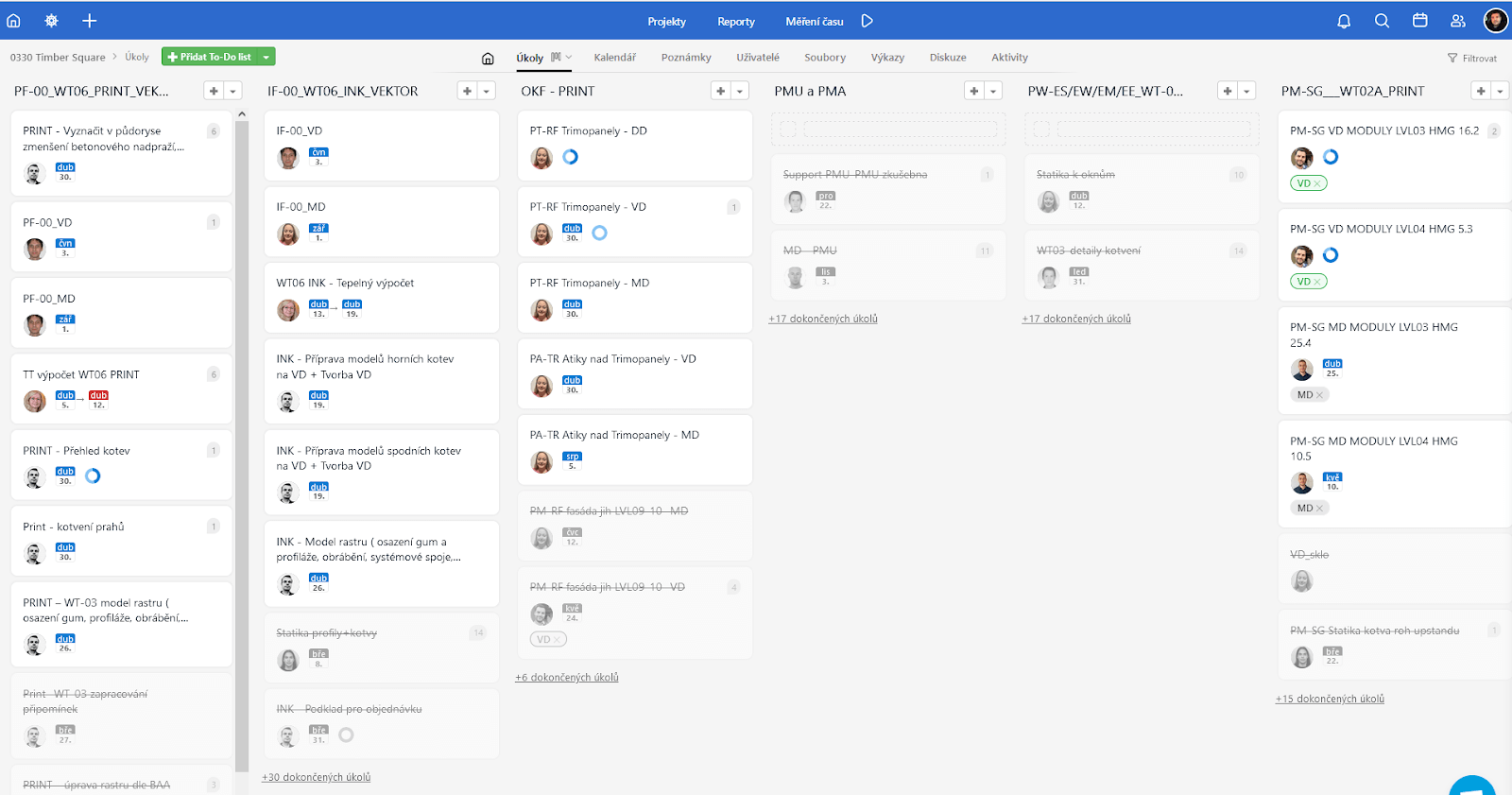Open the user profile avatar

tap(1496, 20)
